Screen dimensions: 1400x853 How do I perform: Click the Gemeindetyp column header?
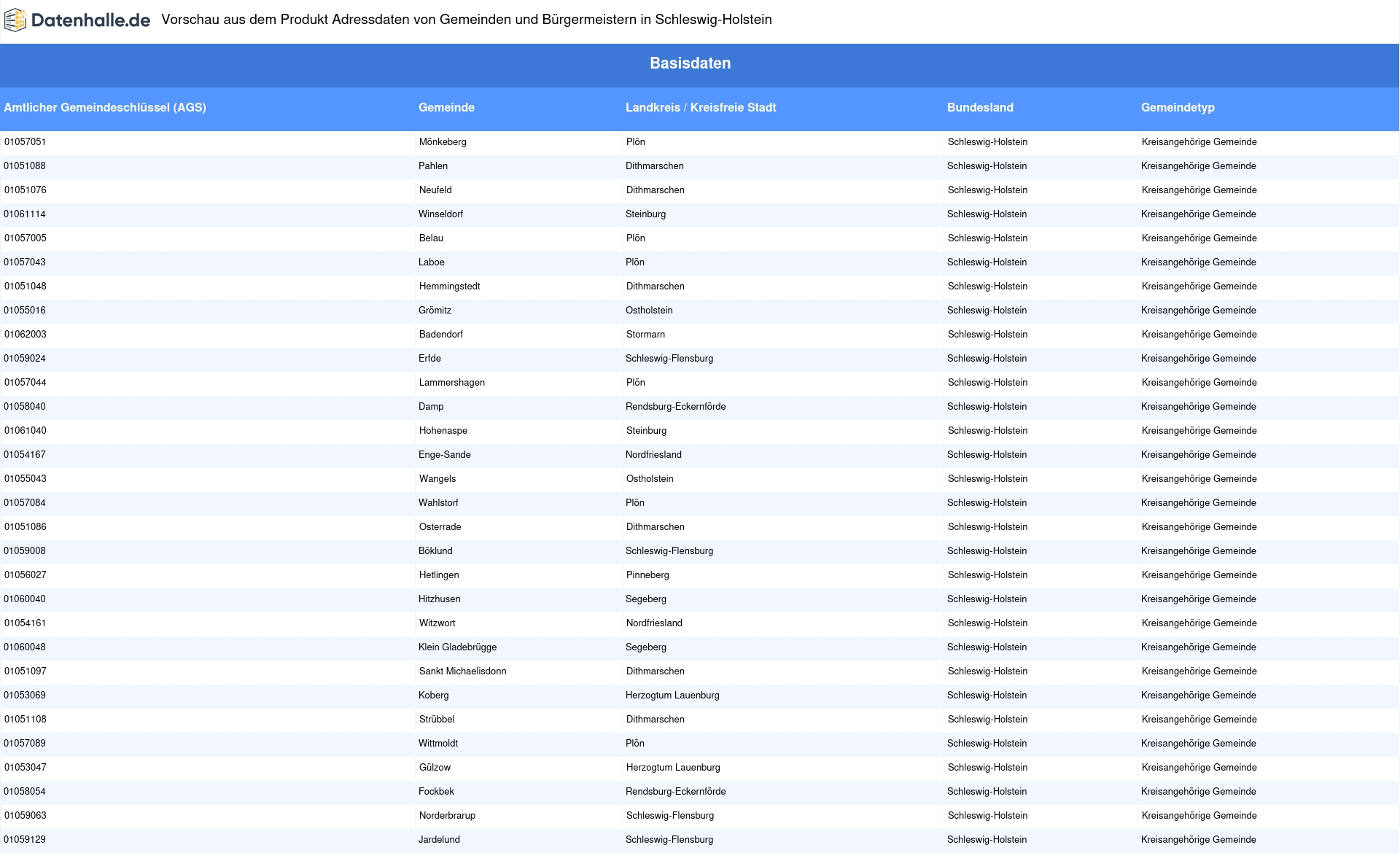1178,107
